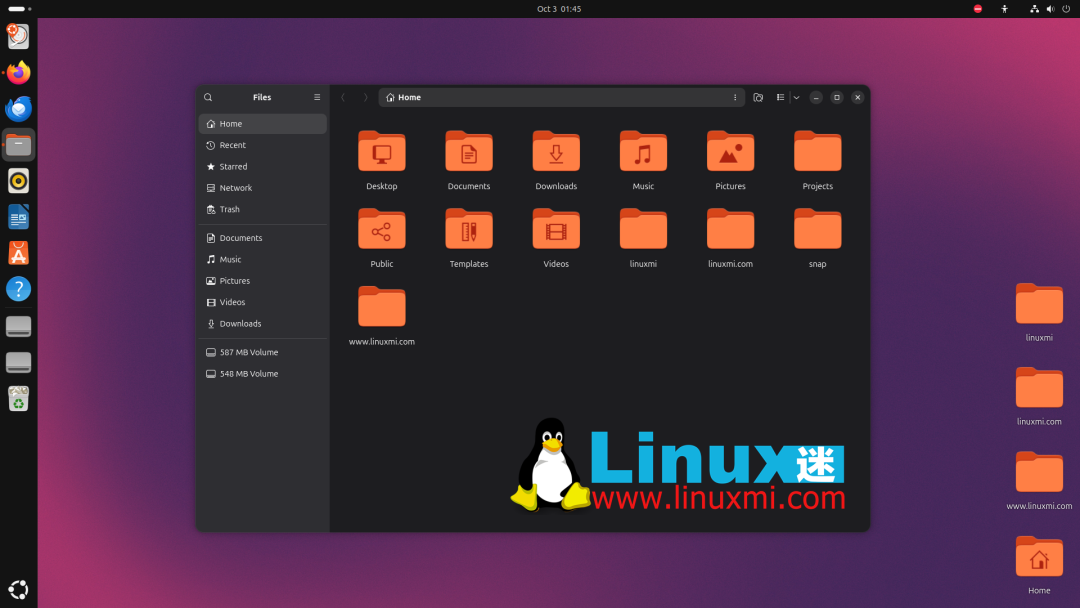Open Show Applications Ubuntu logo button

19,589
